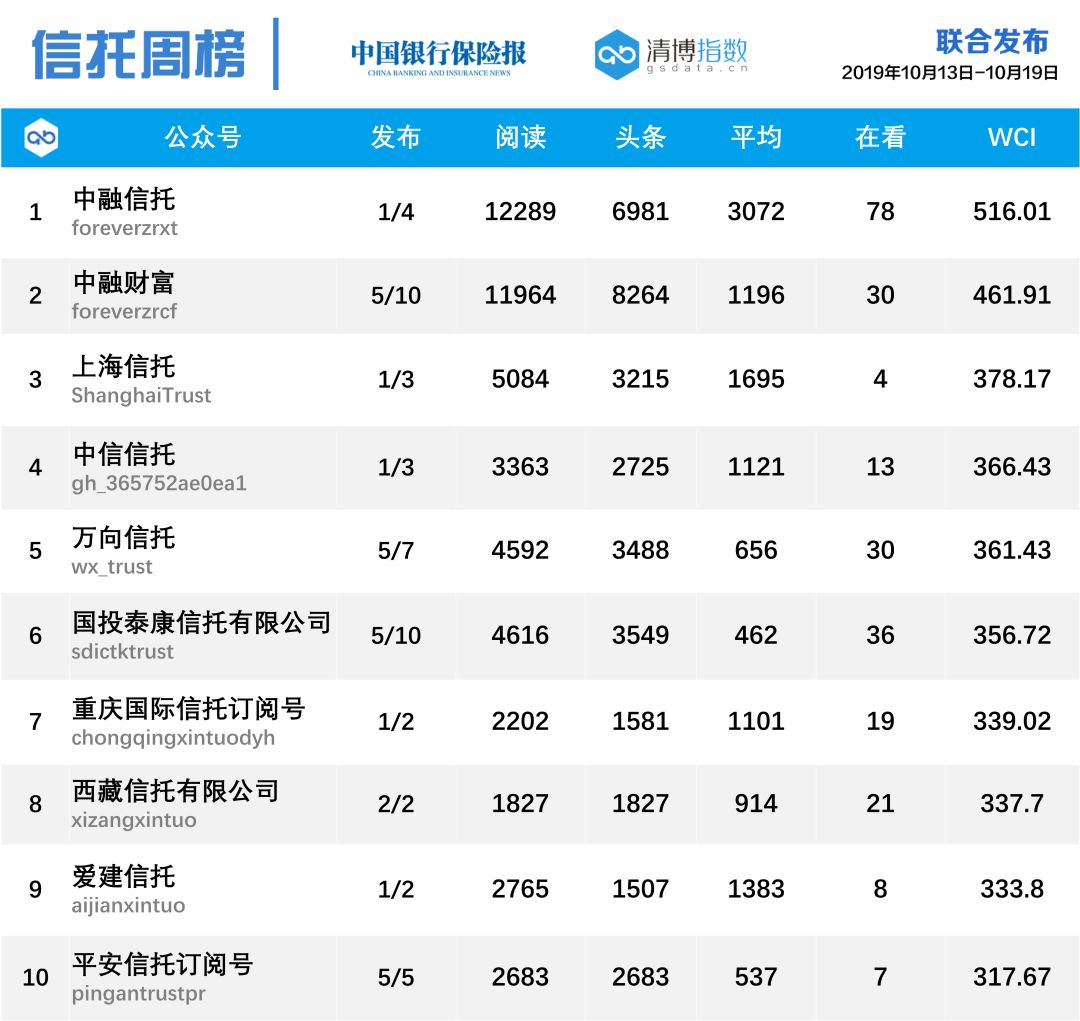Screen dimensions: 1080x1021
Task: Click the 发布 column header
Action: tap(395, 137)
